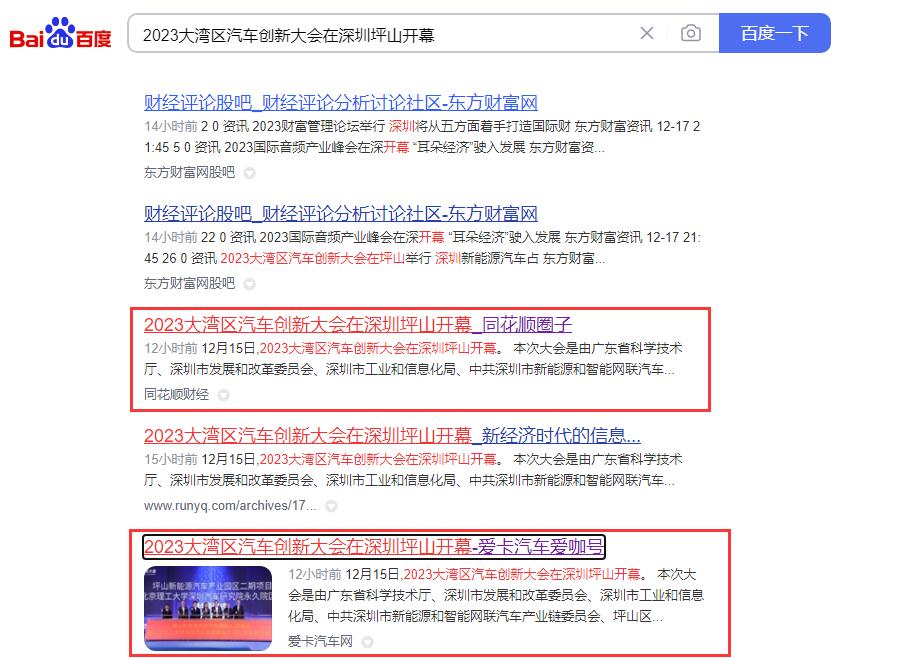Expand dropdown arrow beside second 东方财富网股吧 source
Image resolution: width=900 pixels, height=659 pixels.
pos(250,283)
